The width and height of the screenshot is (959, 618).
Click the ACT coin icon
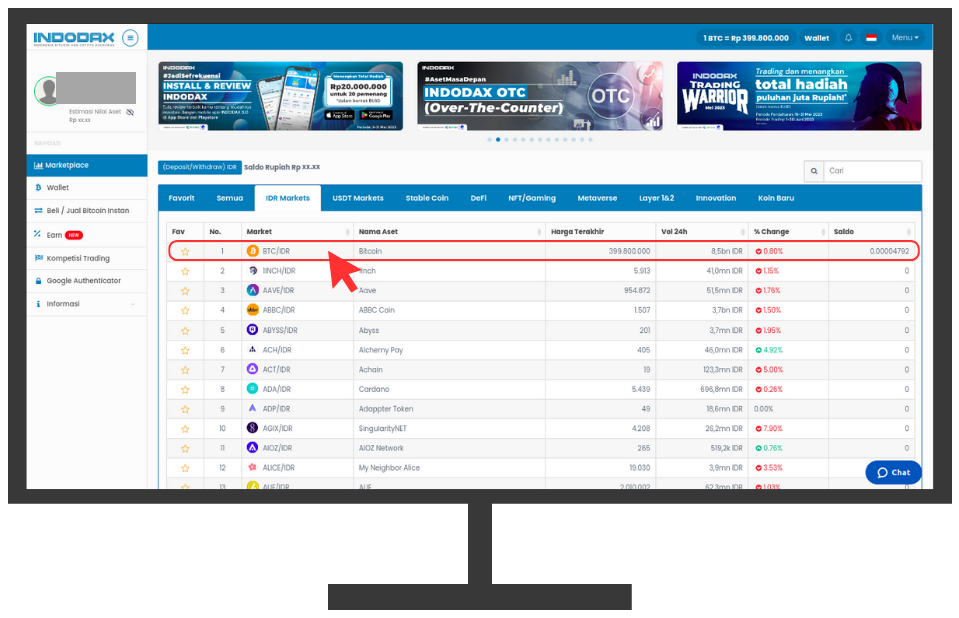coord(253,369)
